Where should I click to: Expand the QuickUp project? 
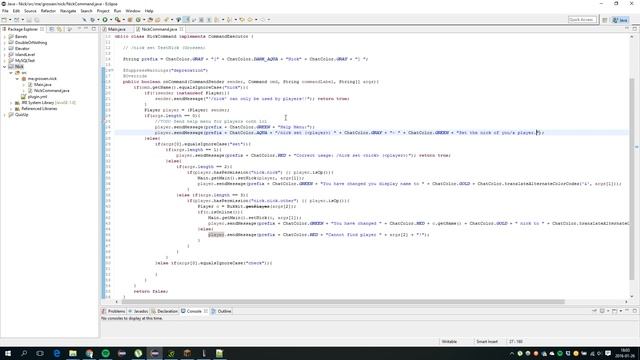point(4,115)
